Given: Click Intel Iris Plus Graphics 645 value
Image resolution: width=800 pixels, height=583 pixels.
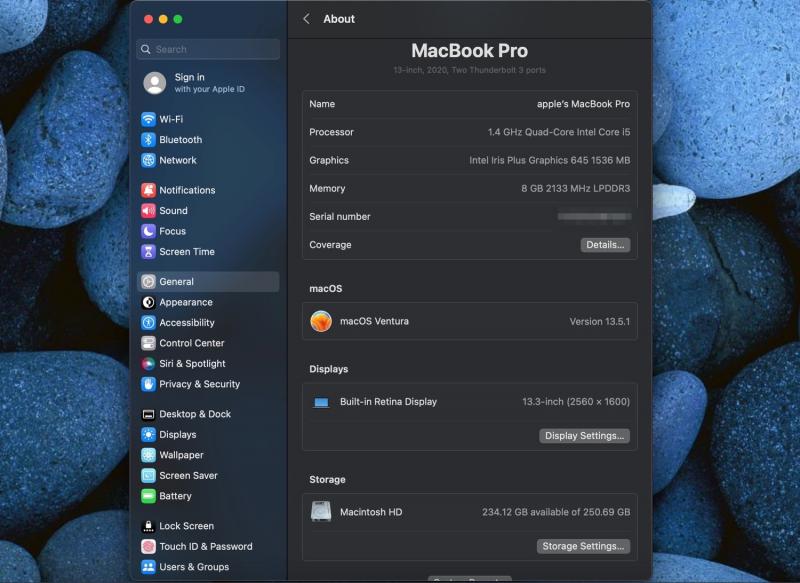Looking at the screenshot, I should pos(549,160).
